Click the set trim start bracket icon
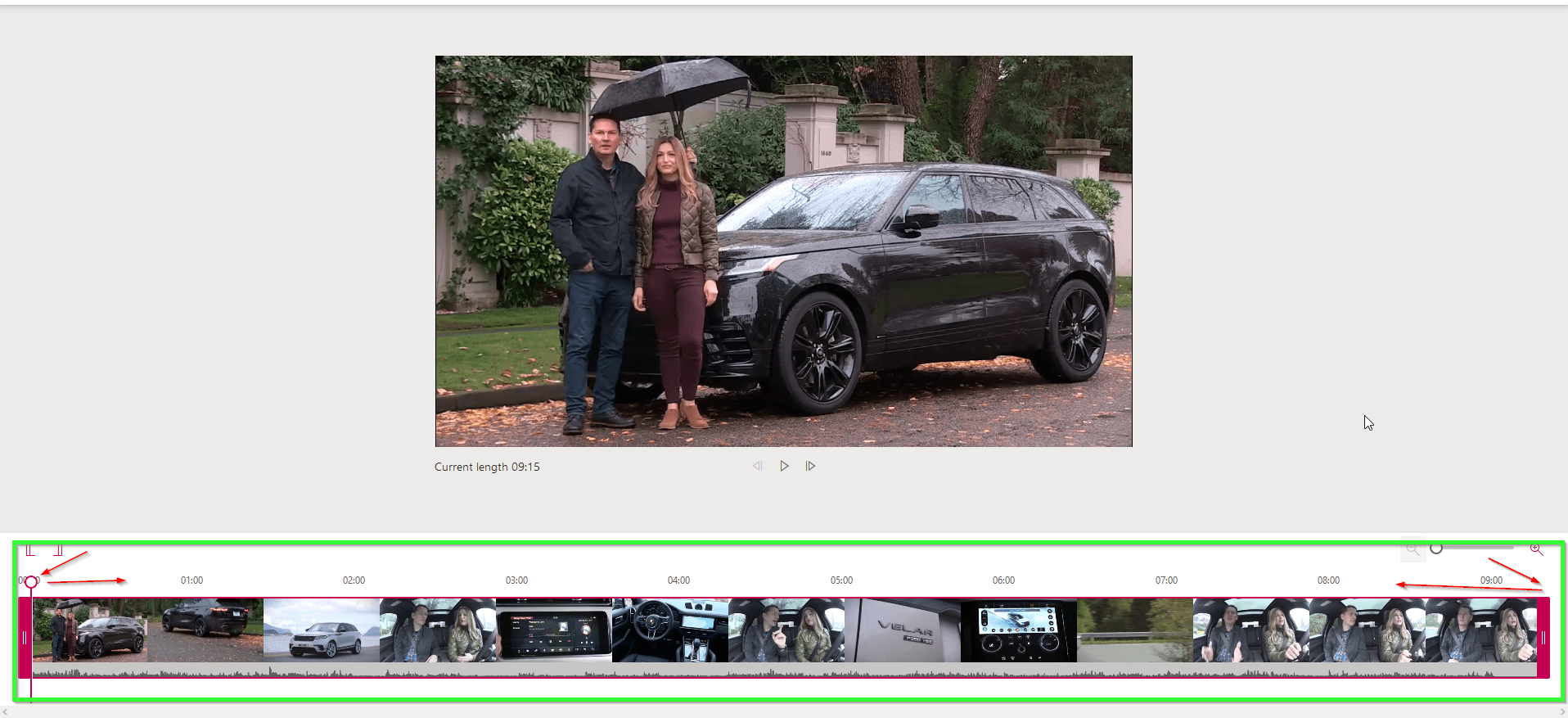The image size is (1568, 718). click(x=30, y=550)
